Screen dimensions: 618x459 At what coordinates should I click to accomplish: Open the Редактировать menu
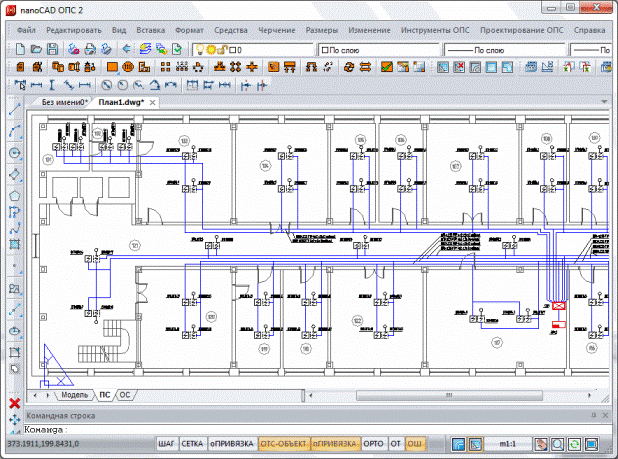tap(74, 30)
